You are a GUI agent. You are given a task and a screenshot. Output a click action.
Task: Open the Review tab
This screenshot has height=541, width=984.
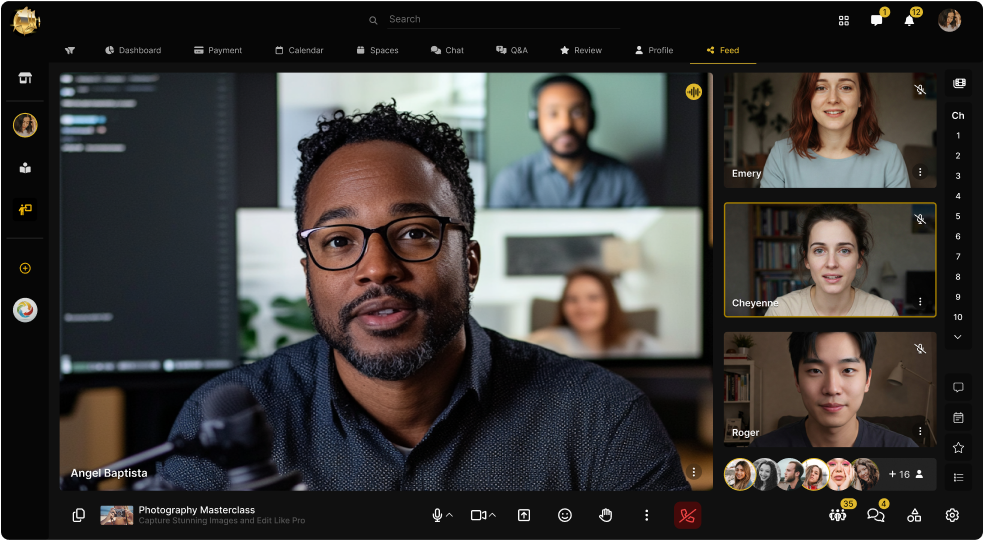click(x=580, y=50)
